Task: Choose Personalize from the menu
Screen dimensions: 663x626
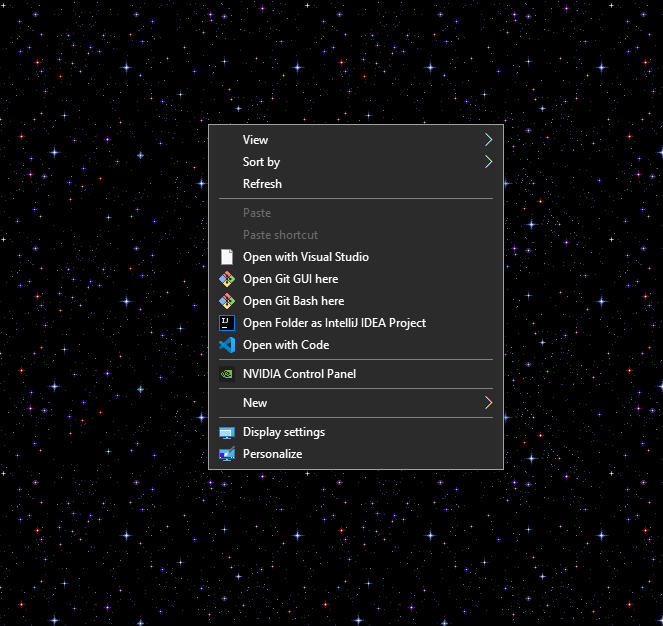Action: pos(356,454)
